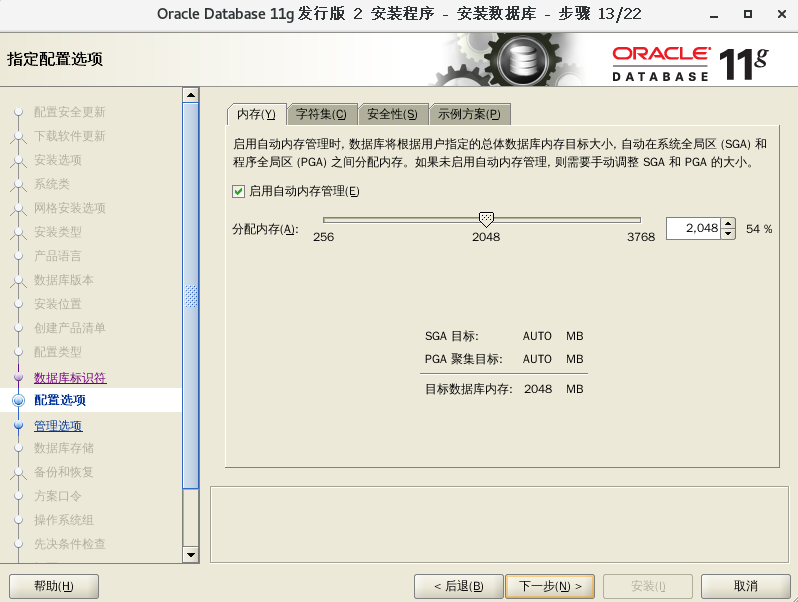This screenshot has height=602, width=798.
Task: Click the empty message area below tabs
Action: click(x=499, y=525)
